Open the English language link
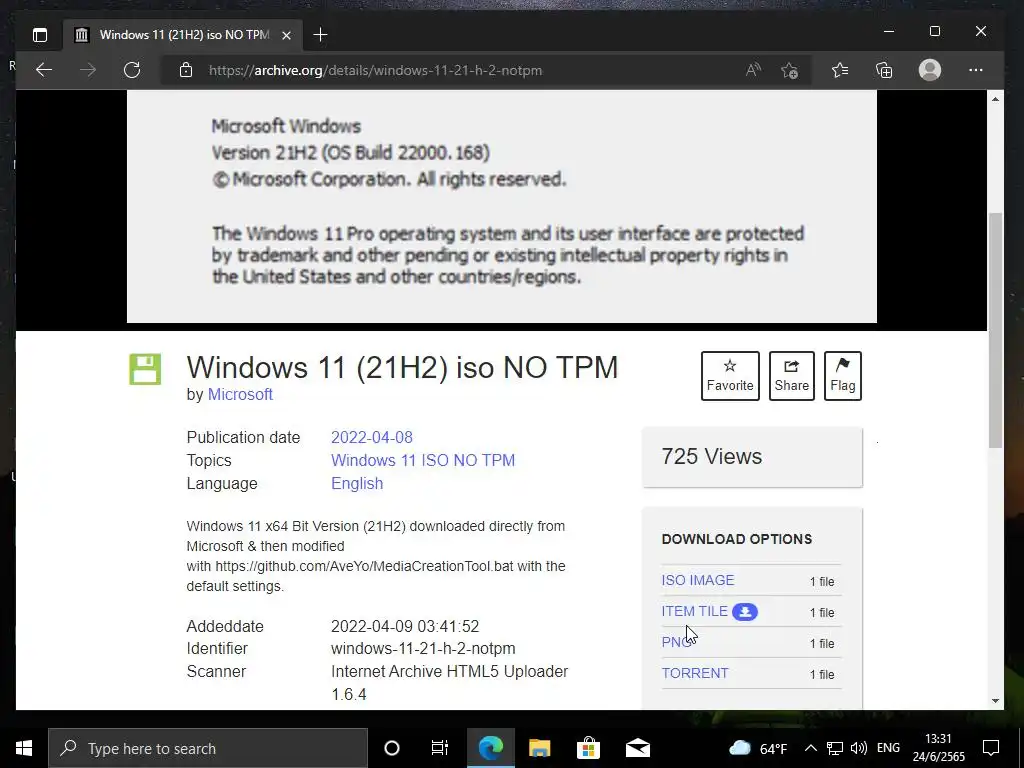Image resolution: width=1024 pixels, height=768 pixels. [357, 483]
